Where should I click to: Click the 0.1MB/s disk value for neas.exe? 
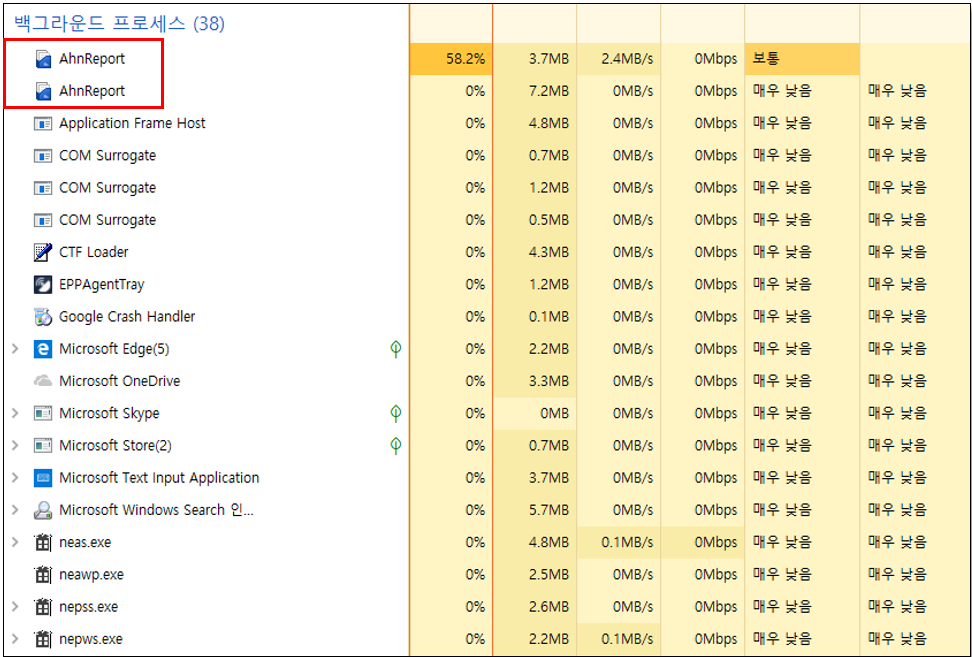(x=627, y=542)
